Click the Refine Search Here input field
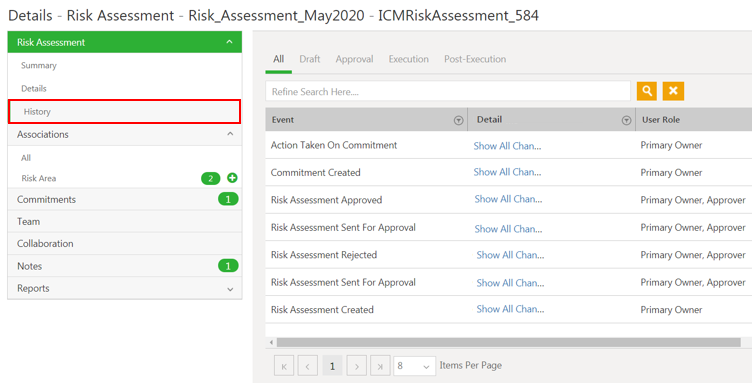Screen dimensions: 756x384 (x=448, y=91)
